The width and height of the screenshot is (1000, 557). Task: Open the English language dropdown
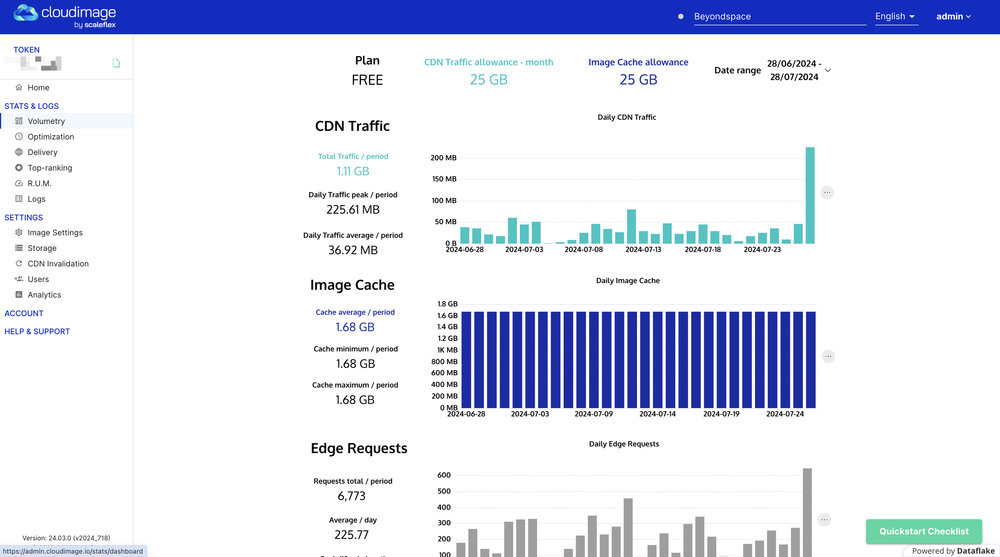tap(895, 17)
